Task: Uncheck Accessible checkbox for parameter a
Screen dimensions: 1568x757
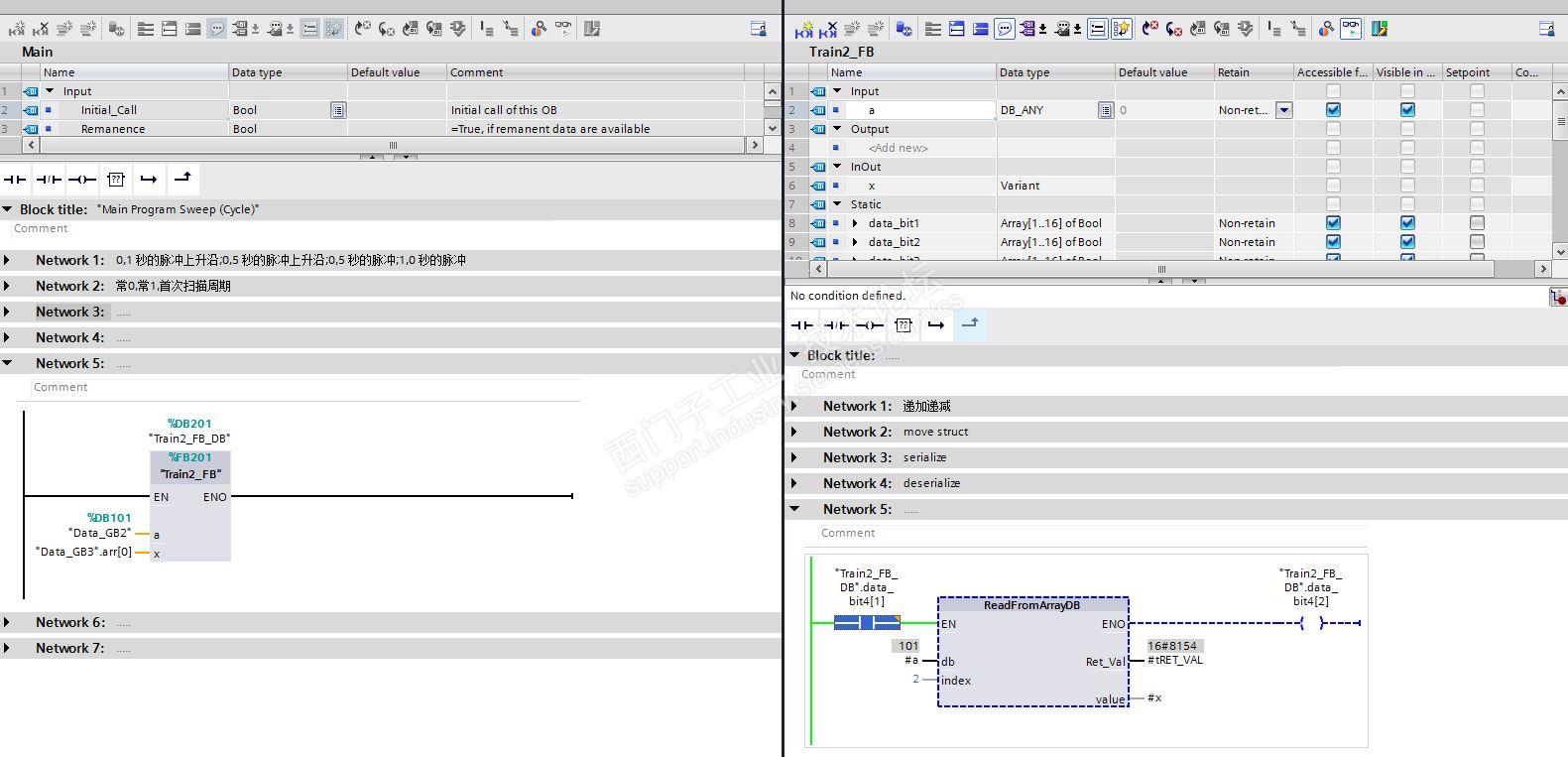Action: 1333,110
